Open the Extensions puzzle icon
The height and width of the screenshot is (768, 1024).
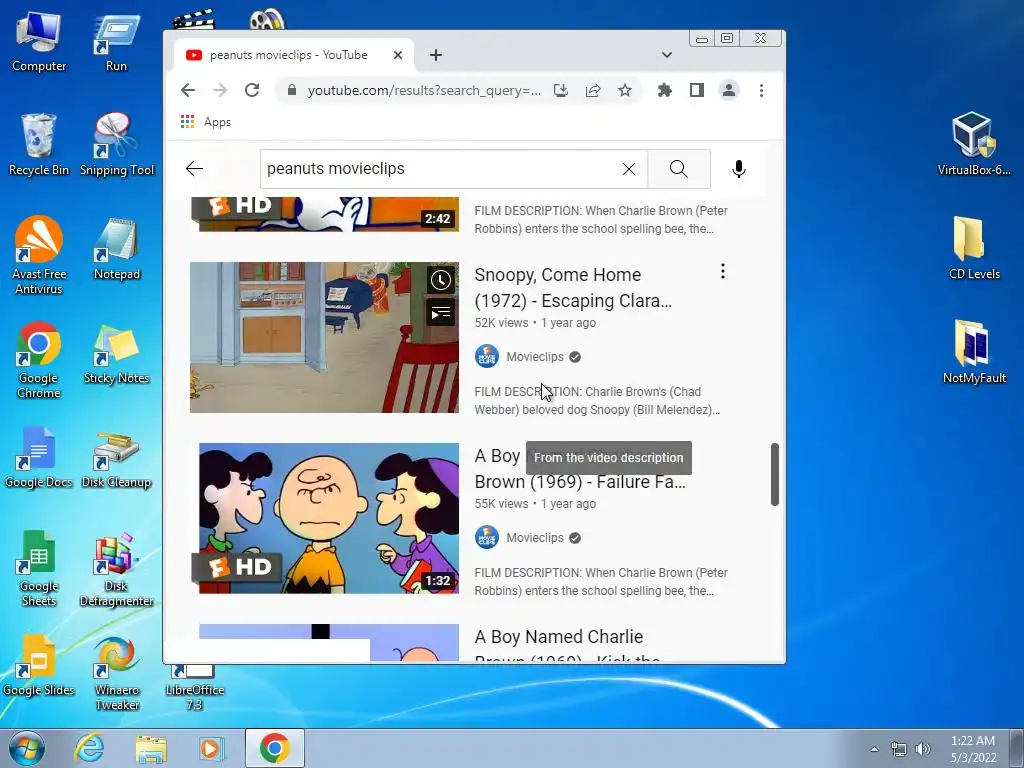[665, 90]
